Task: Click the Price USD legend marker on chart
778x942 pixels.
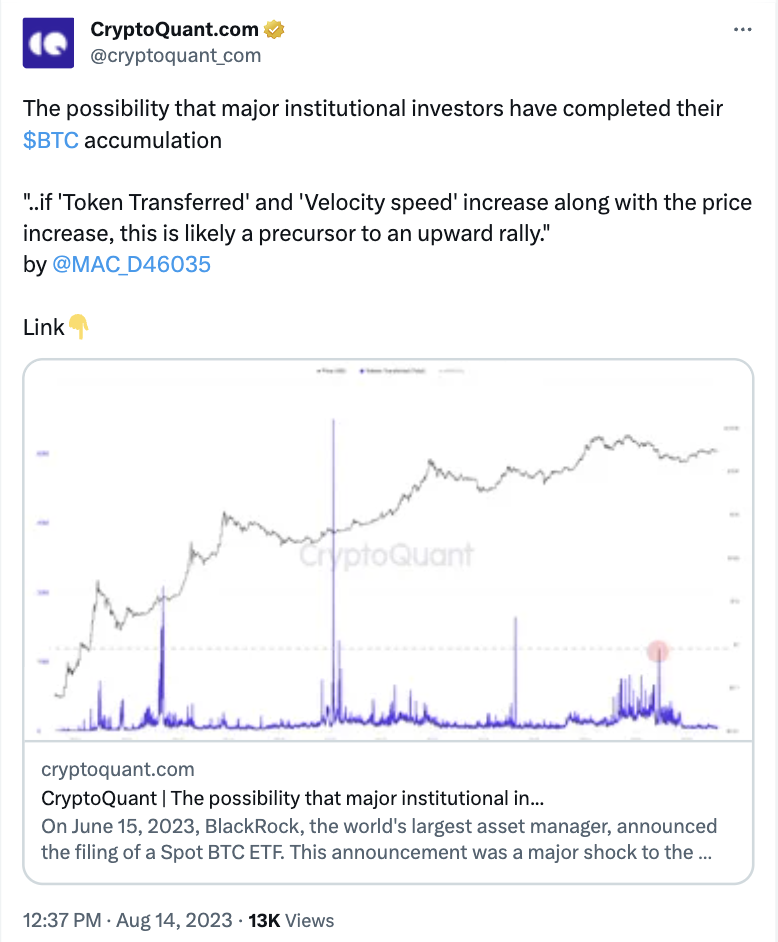Action: pos(320,370)
